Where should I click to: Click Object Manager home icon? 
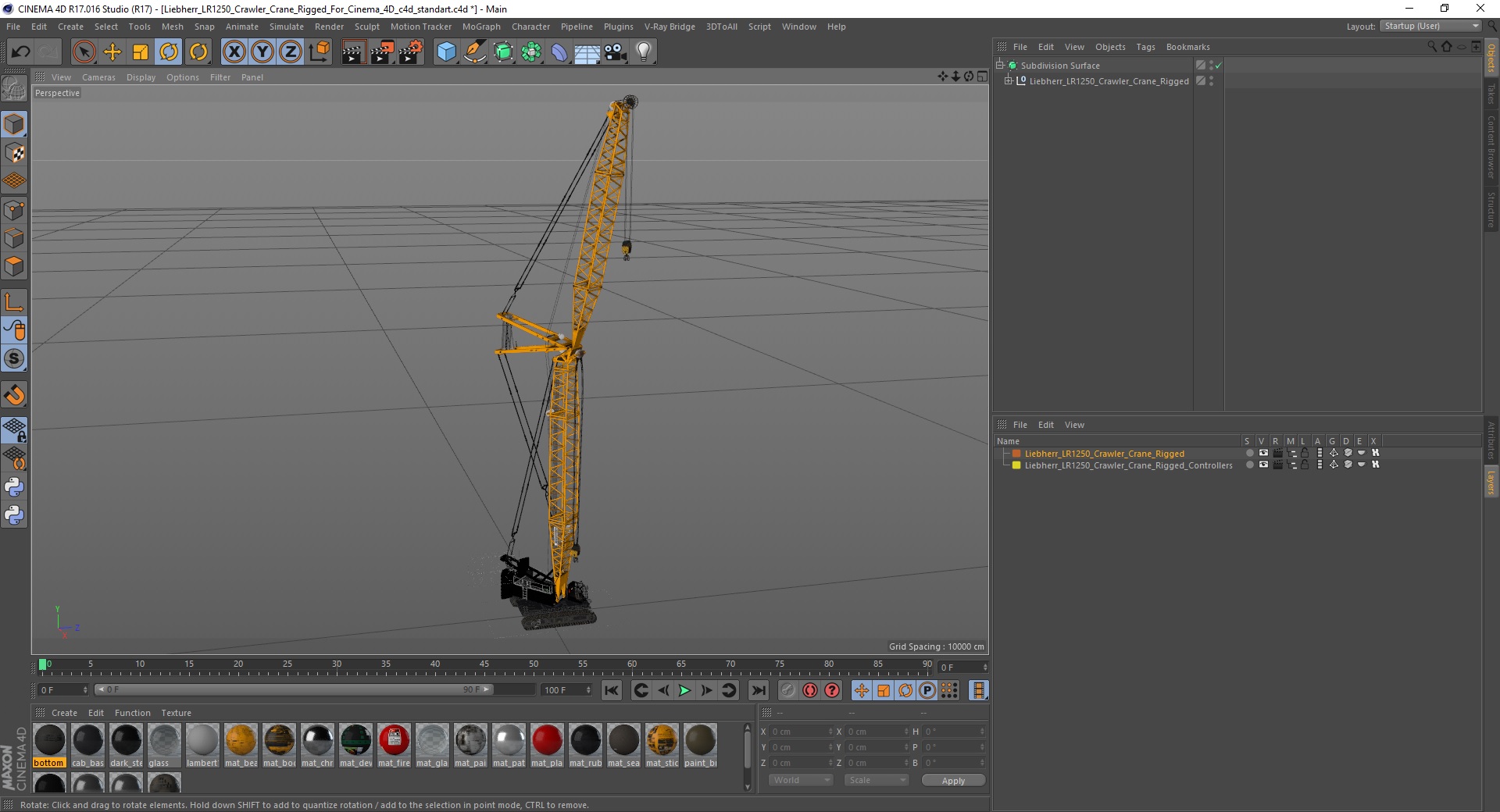tap(1446, 47)
